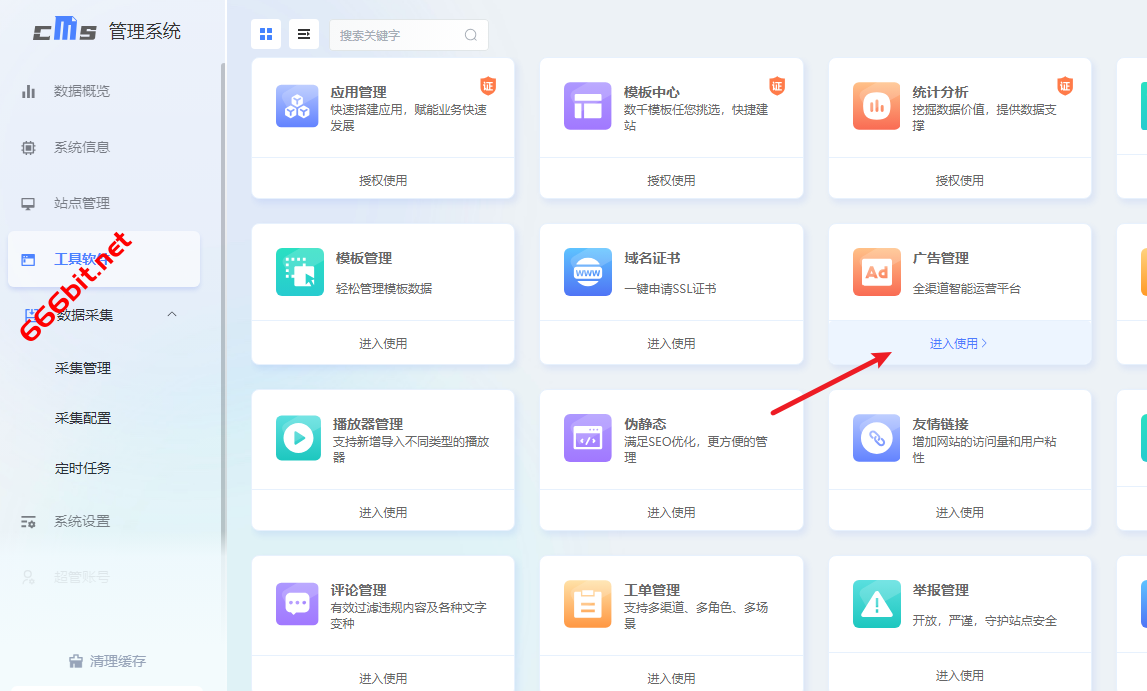Click the 域名证书 WWW icon
Image resolution: width=1147 pixels, height=691 pixels.
[587, 272]
